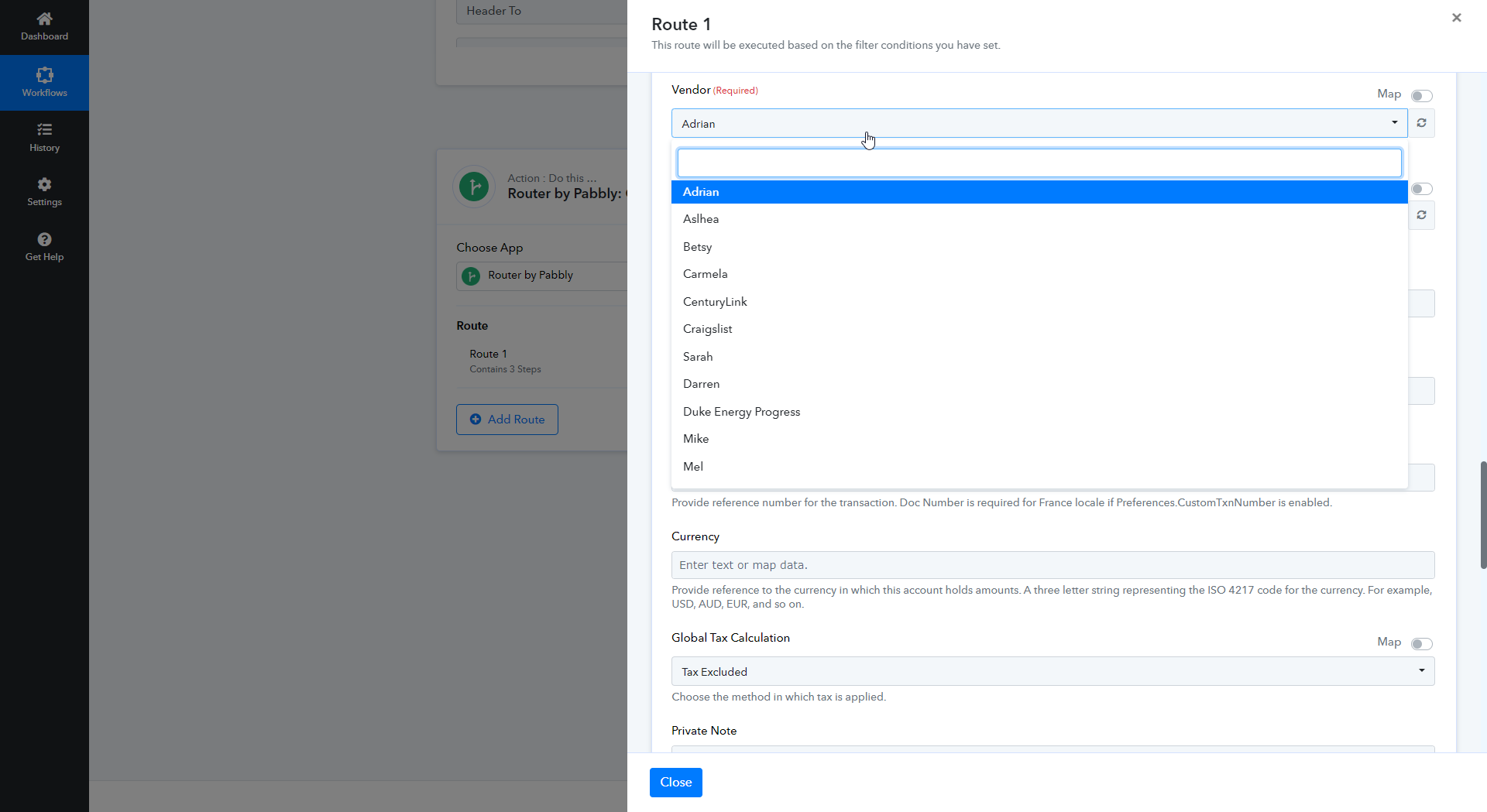Pick Craigslist from the vendor options
Image resolution: width=1487 pixels, height=812 pixels.
[x=1039, y=329]
